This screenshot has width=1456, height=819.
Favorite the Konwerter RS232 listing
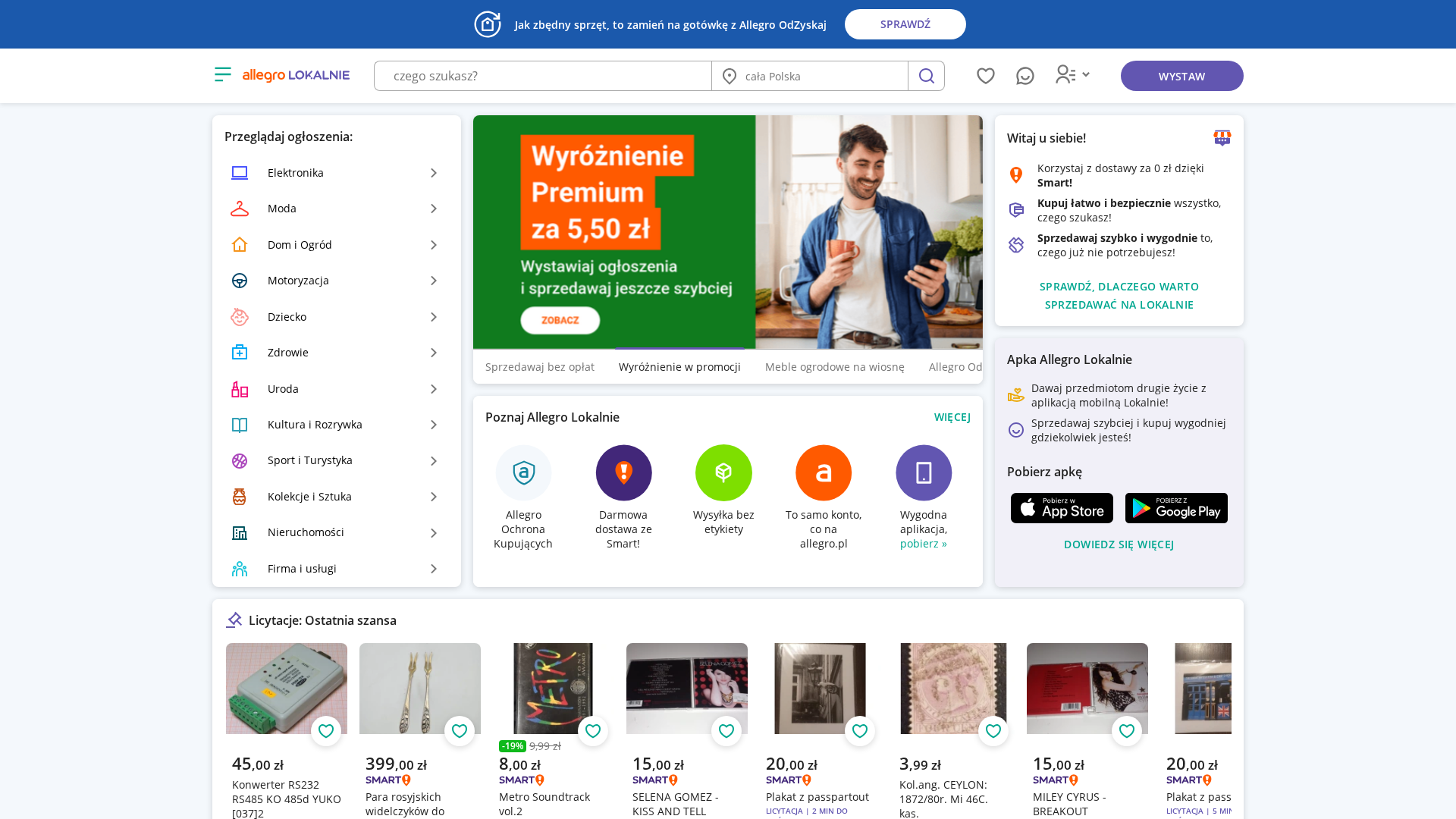(x=326, y=731)
